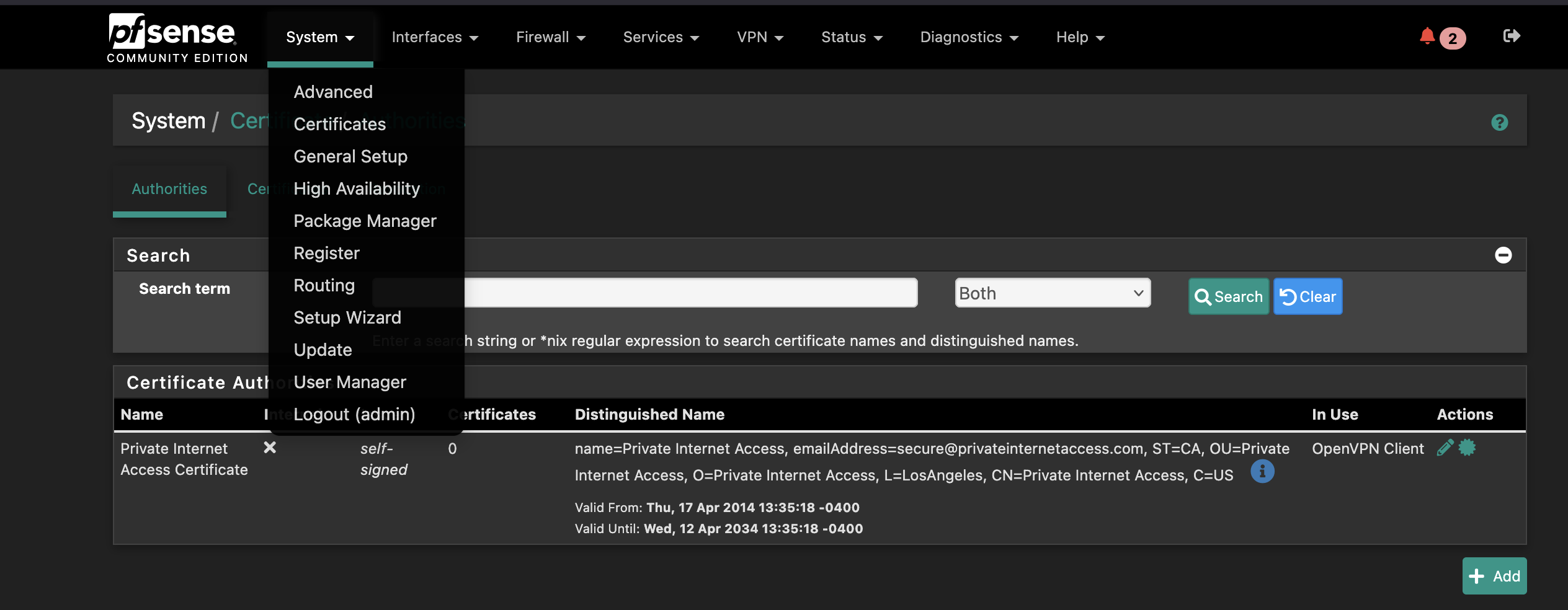Click the X internal marker in CA row

coord(270,447)
